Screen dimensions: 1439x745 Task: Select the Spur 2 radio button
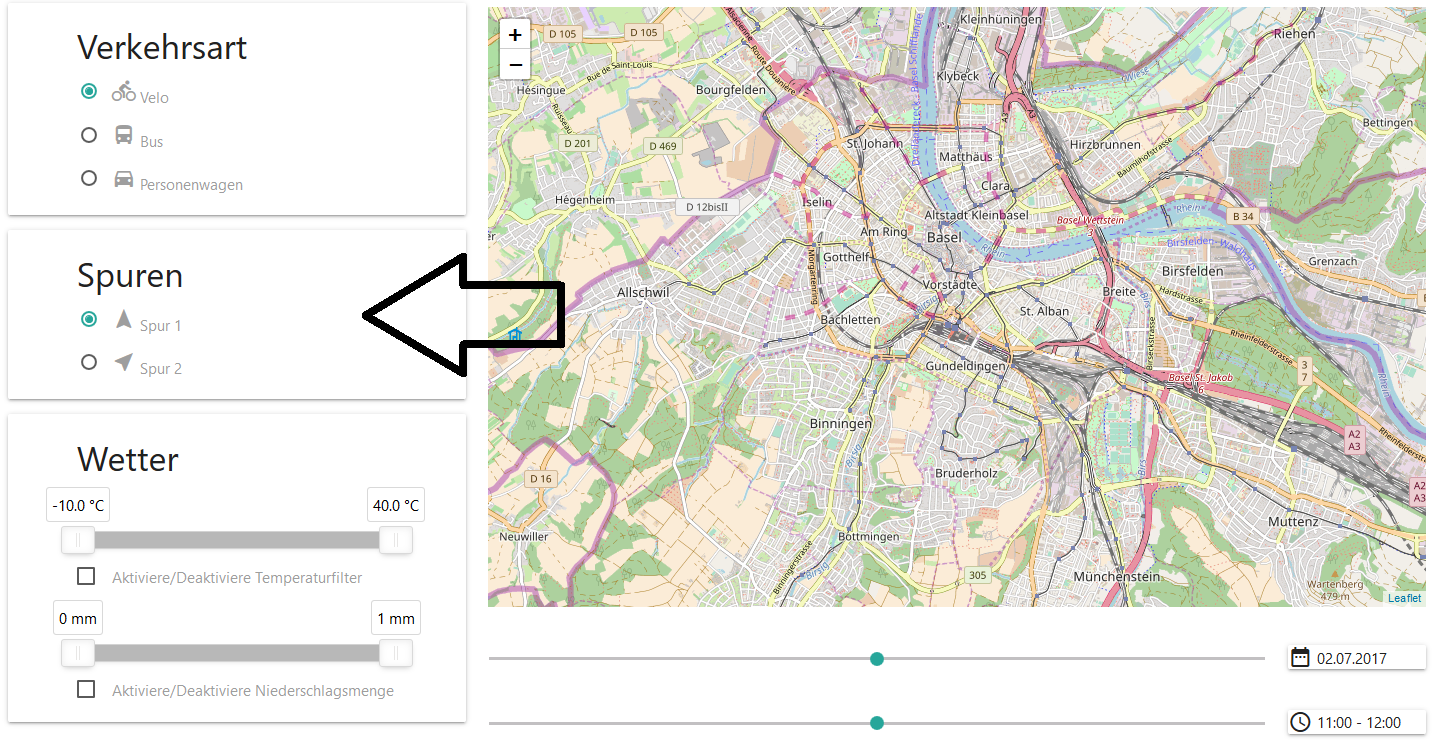pyautogui.click(x=89, y=362)
